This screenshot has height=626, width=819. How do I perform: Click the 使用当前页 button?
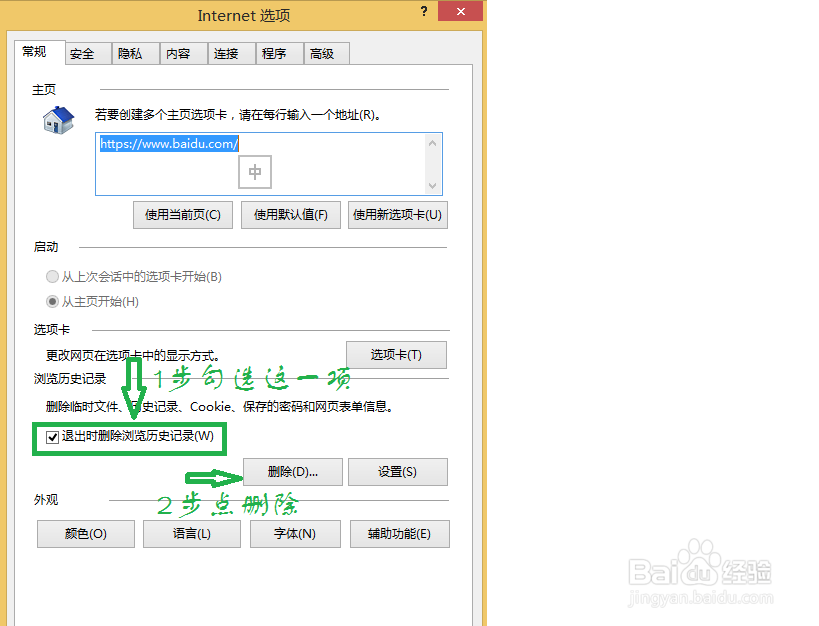tap(183, 214)
